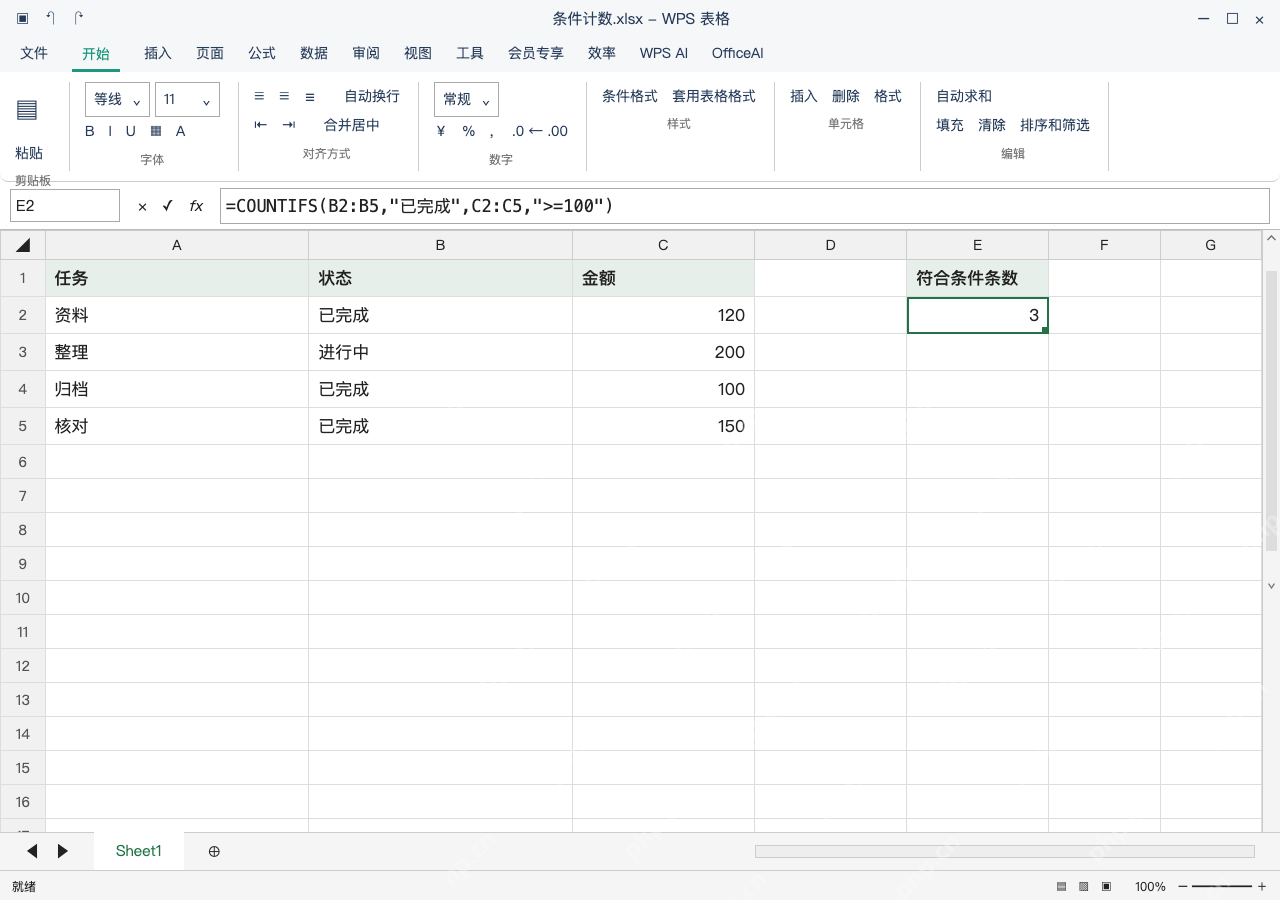
Task: Go to next sheet with right arrow
Action: (x=63, y=851)
